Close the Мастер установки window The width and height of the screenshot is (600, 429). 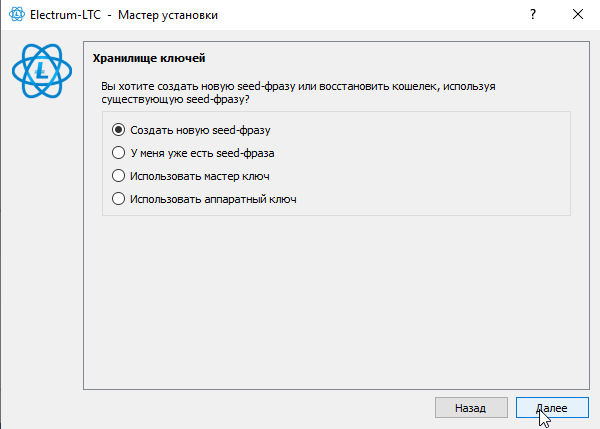pyautogui.click(x=578, y=15)
